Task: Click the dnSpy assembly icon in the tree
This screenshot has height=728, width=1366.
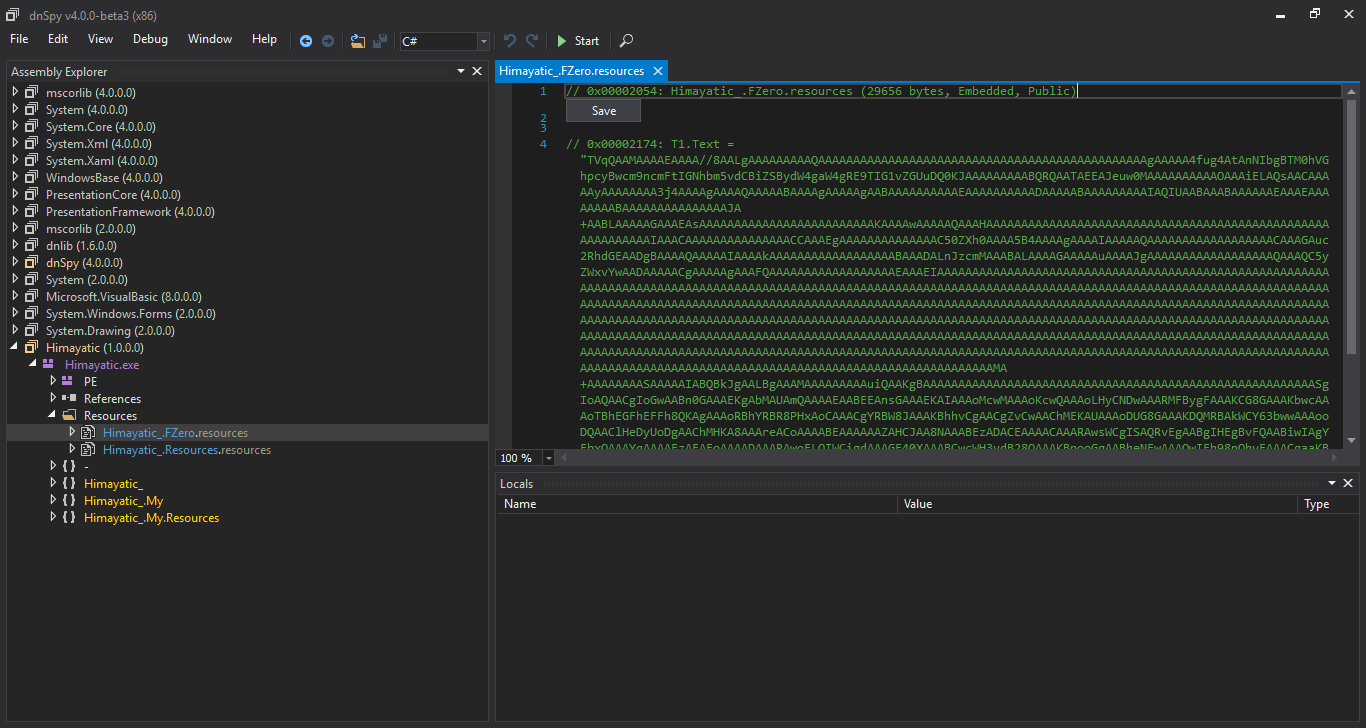Action: (32, 263)
